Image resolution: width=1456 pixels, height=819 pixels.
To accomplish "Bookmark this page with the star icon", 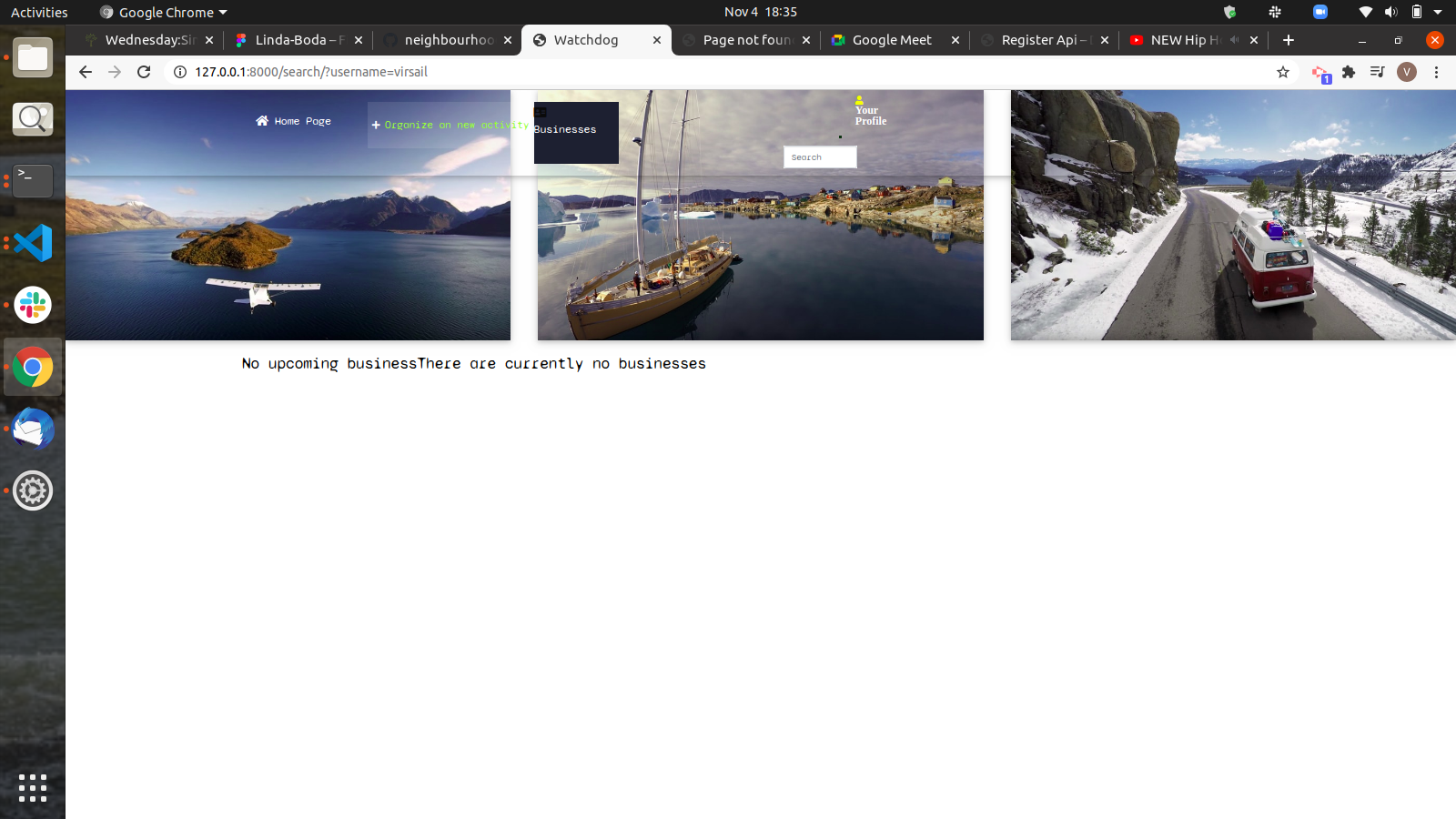I will point(1282,71).
